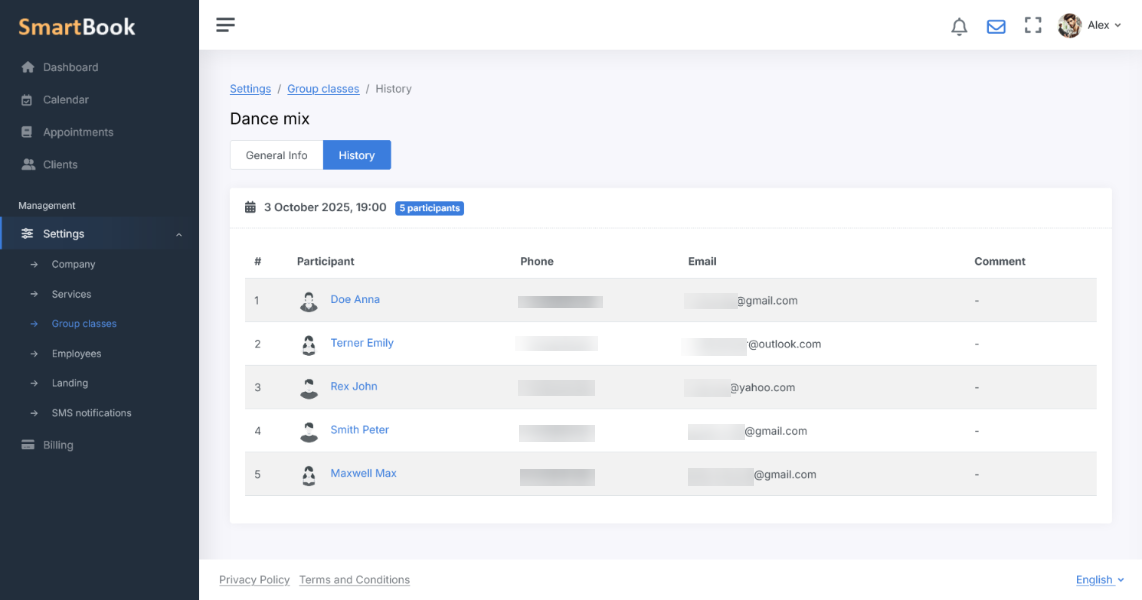This screenshot has width=1142, height=600.
Task: Open the Alex user dropdown
Action: pos(1090,26)
